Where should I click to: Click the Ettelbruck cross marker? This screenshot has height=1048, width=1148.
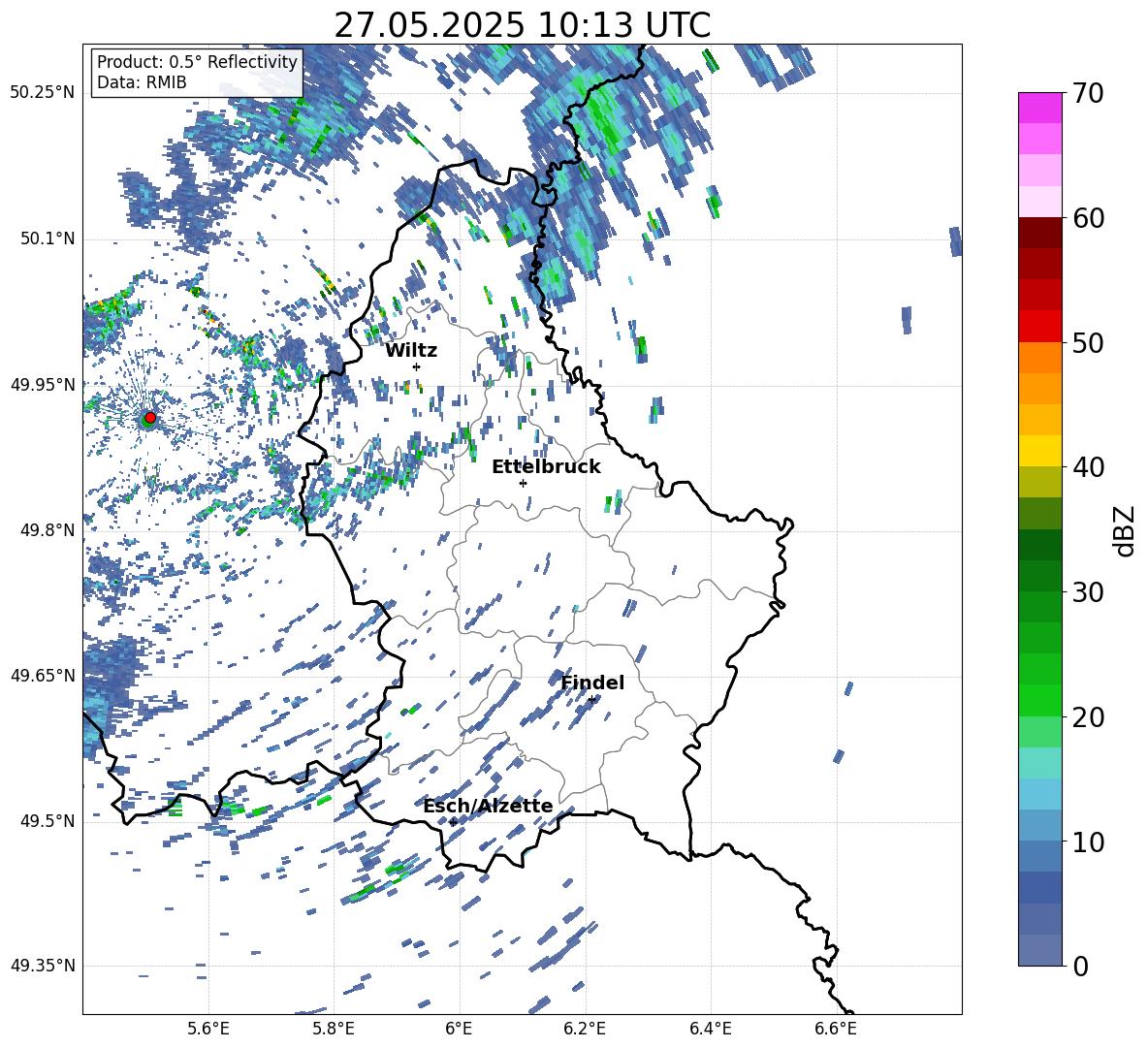pyautogui.click(x=523, y=483)
